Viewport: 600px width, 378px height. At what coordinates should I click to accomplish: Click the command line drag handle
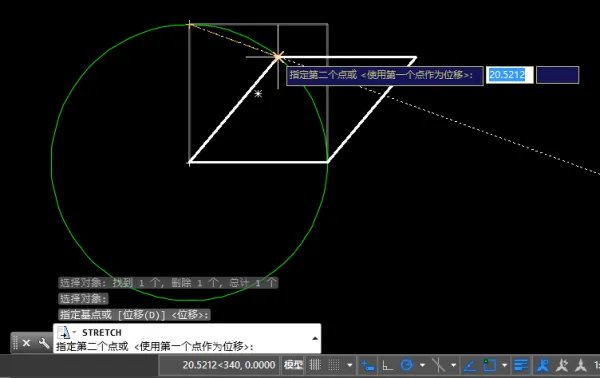16,343
